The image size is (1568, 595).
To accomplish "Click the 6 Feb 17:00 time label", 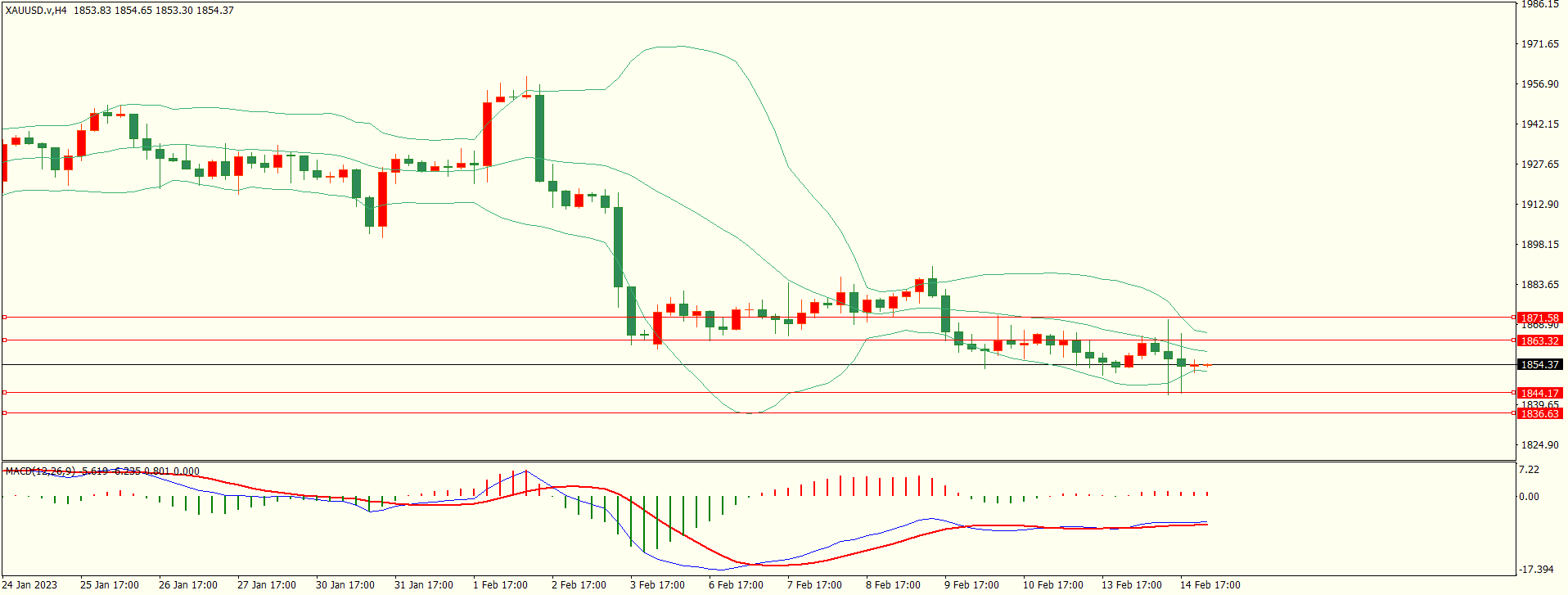I will pos(736,584).
